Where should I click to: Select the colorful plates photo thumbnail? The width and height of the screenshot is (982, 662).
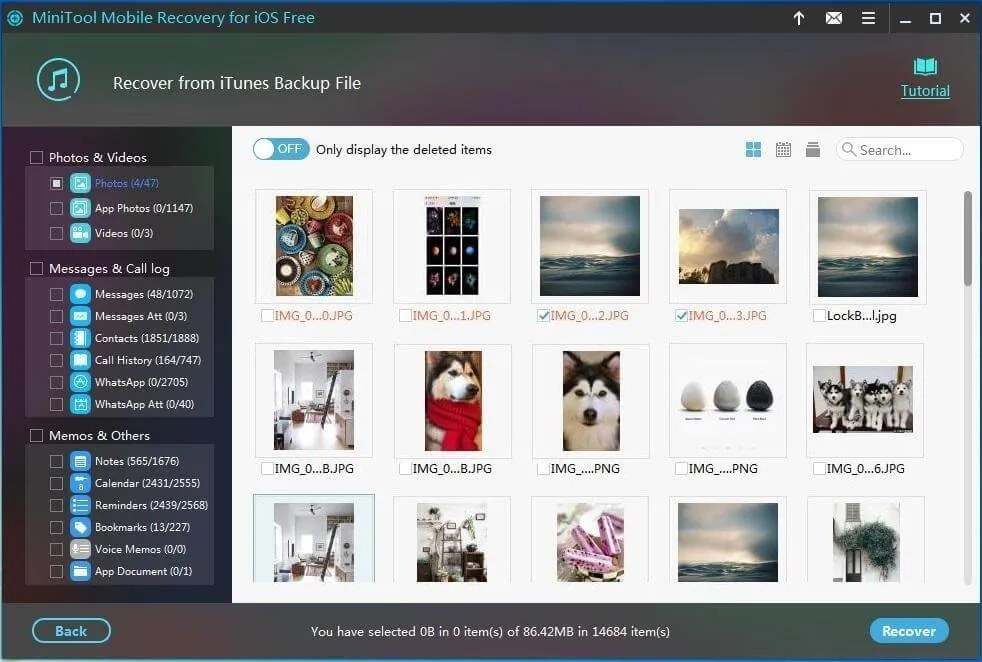(314, 246)
